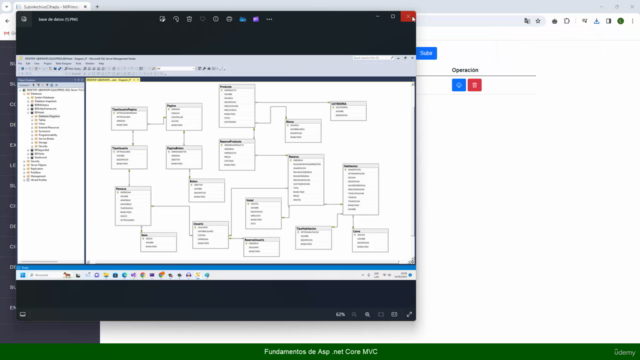Print the image from Photos toolbar
Viewport: 640px width, 360px height.
(229, 19)
